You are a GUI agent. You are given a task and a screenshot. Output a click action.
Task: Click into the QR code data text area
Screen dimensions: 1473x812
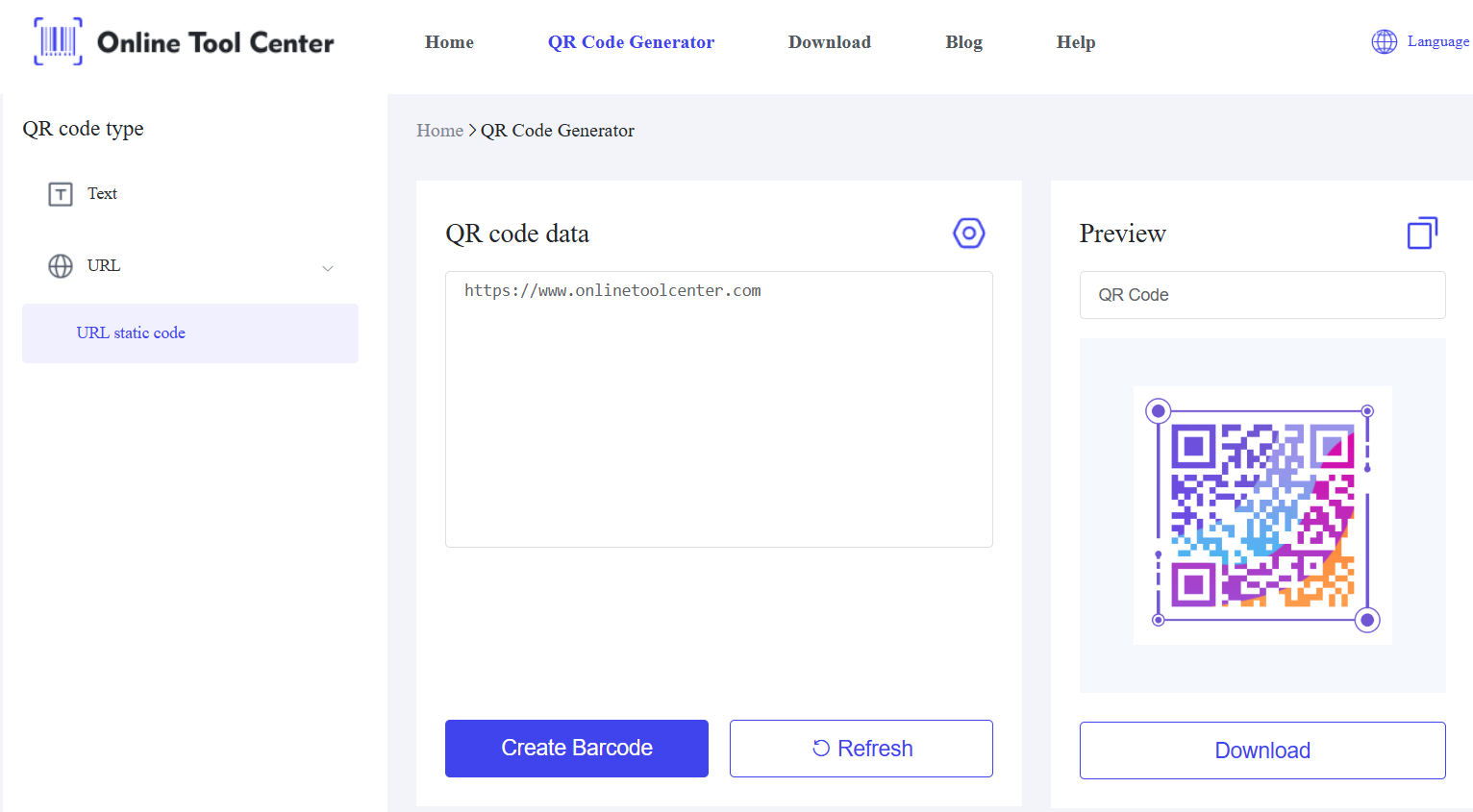point(719,409)
